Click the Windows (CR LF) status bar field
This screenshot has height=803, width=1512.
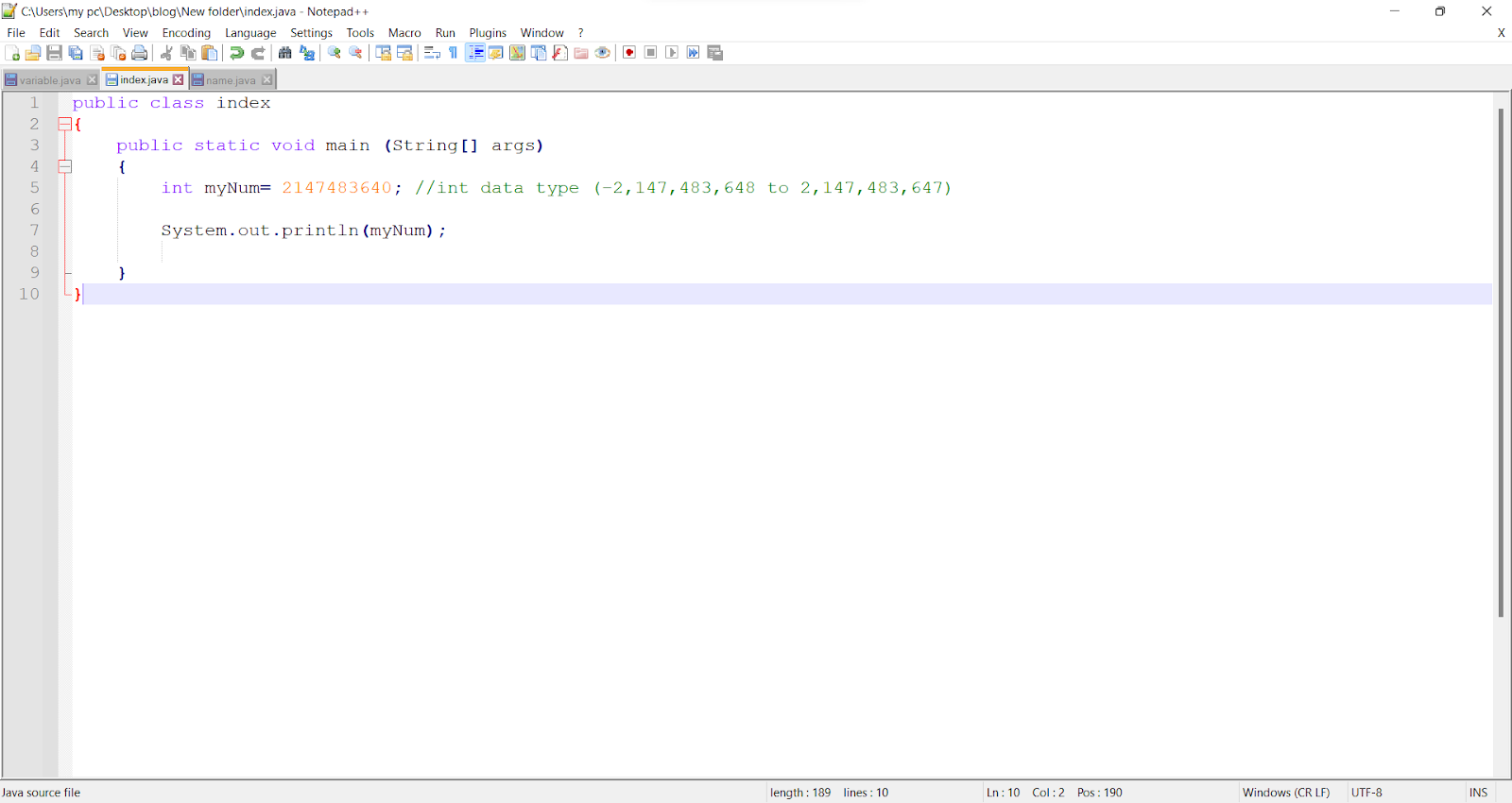(x=1286, y=793)
